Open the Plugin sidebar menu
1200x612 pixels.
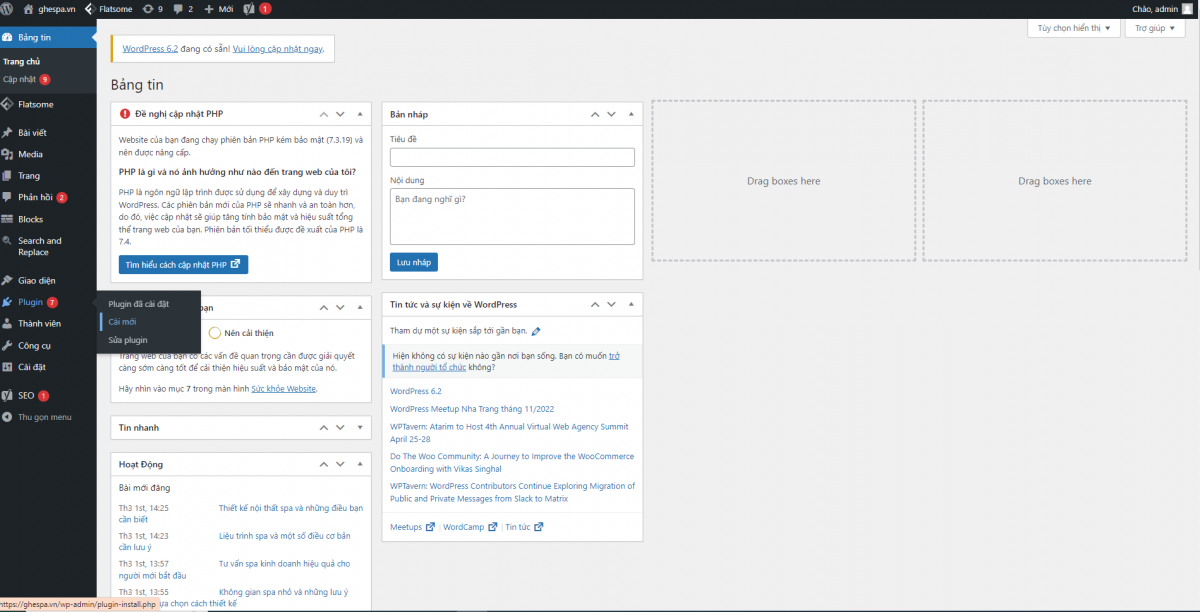48,302
